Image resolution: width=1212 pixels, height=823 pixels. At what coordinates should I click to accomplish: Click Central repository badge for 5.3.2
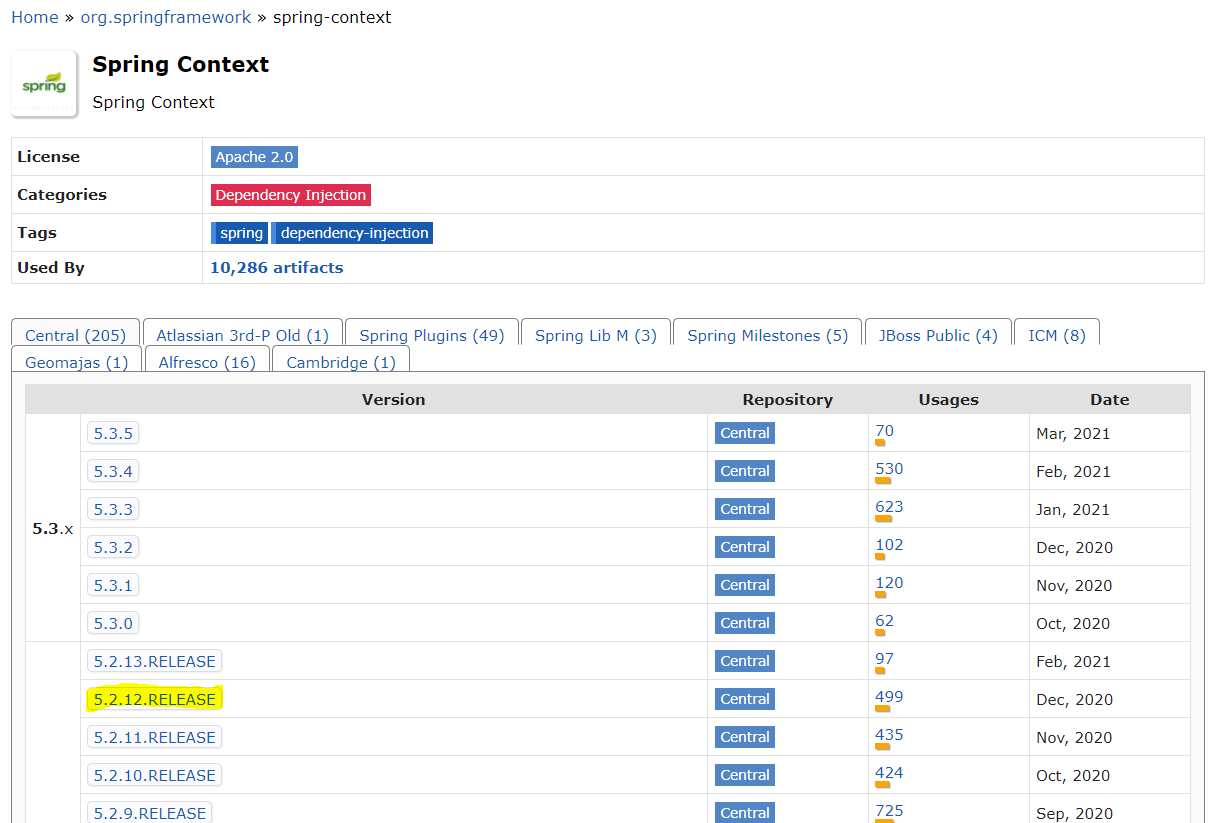click(x=745, y=547)
